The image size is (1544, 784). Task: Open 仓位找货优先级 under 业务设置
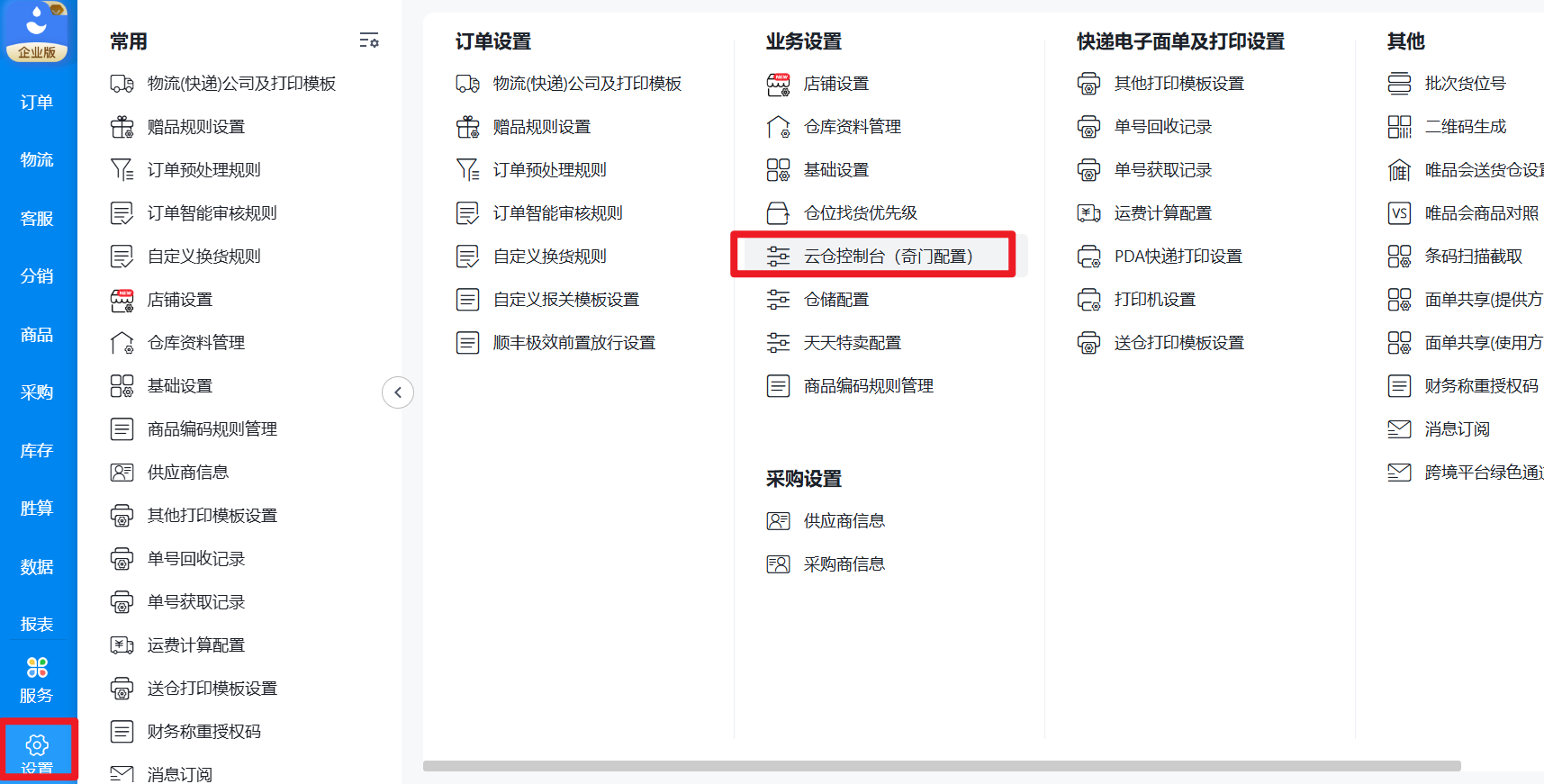(860, 213)
